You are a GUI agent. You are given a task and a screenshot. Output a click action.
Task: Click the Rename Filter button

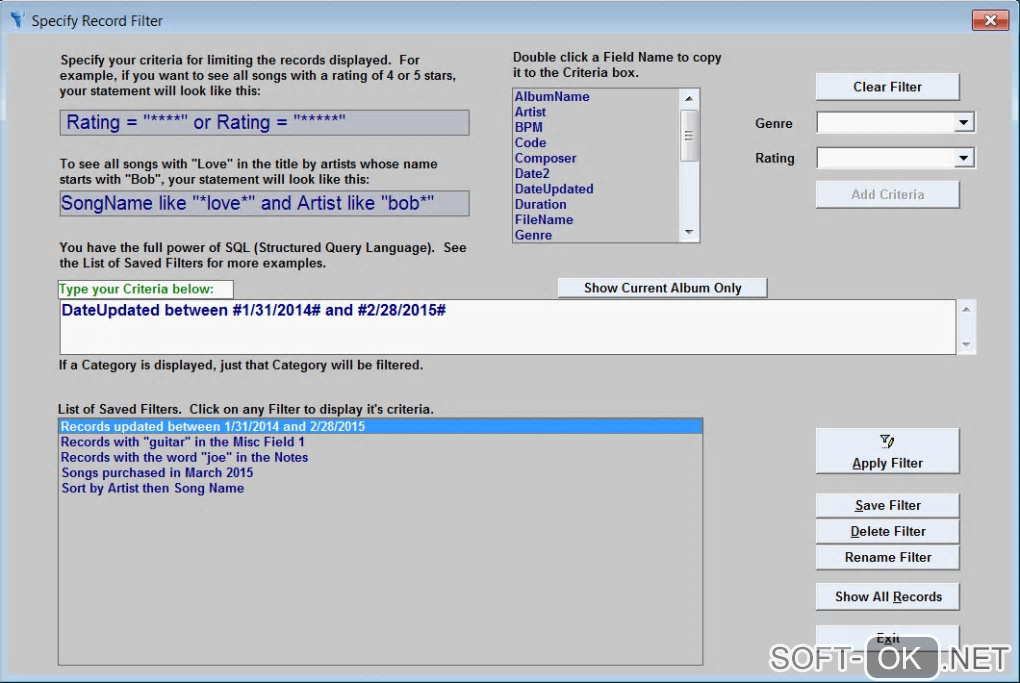pos(887,557)
